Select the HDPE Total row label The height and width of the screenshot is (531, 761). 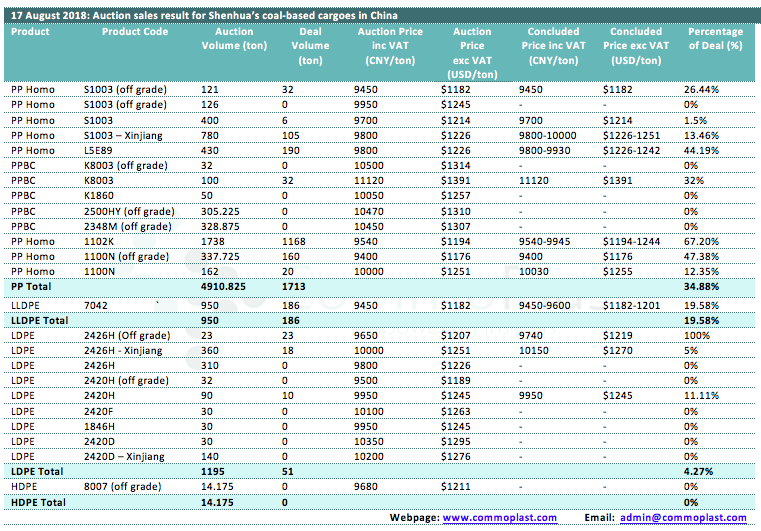pyautogui.click(x=37, y=502)
